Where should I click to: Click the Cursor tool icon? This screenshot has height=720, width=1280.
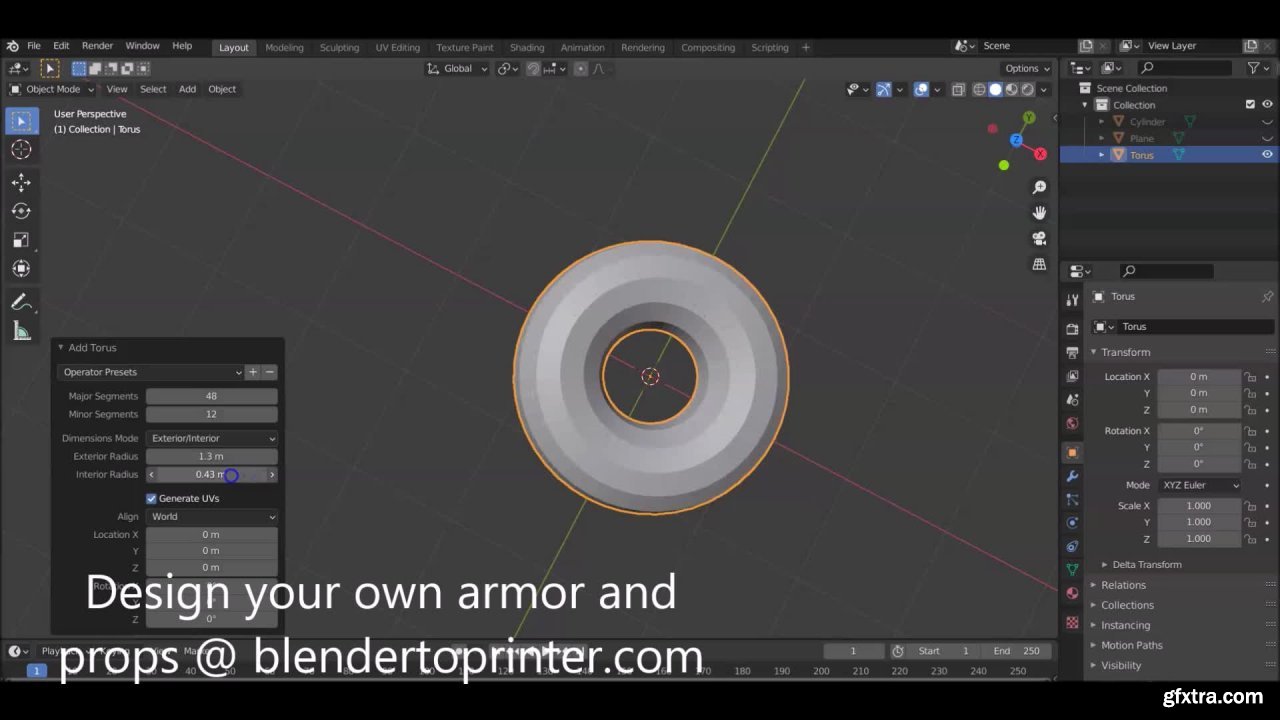coord(21,150)
